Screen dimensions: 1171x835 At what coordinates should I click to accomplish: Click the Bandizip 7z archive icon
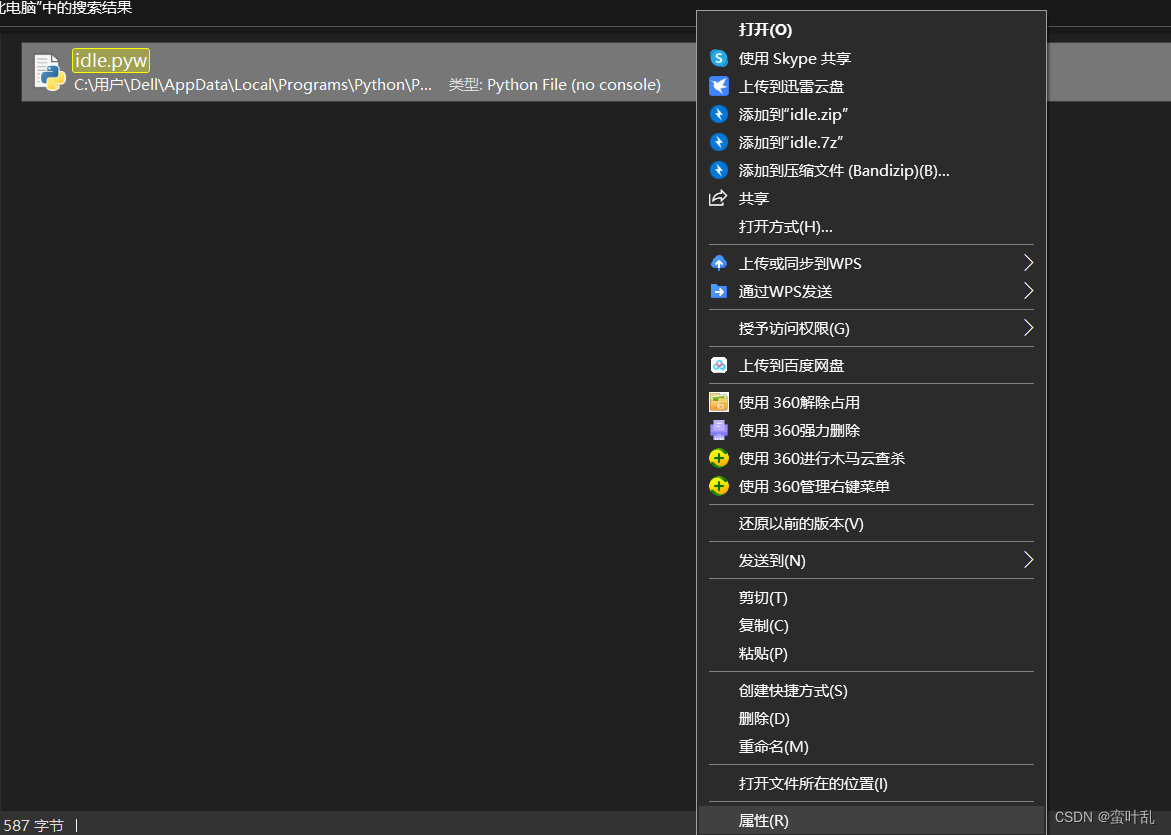pos(719,142)
